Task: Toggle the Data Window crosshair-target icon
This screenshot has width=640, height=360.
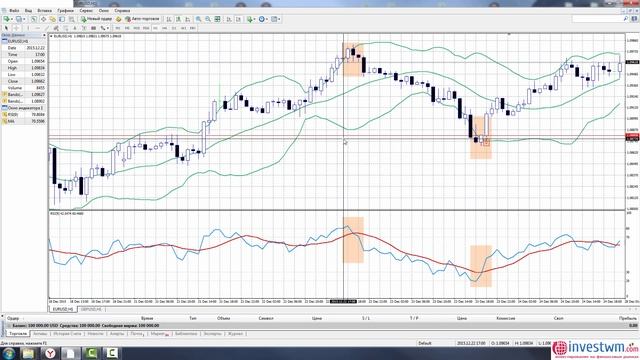Action: pos(43,19)
